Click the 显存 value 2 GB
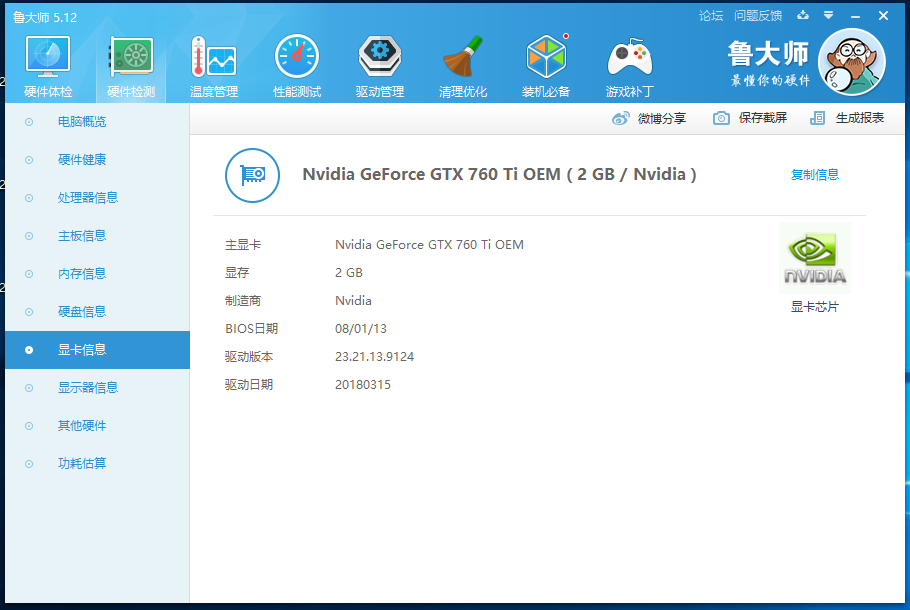 point(349,273)
